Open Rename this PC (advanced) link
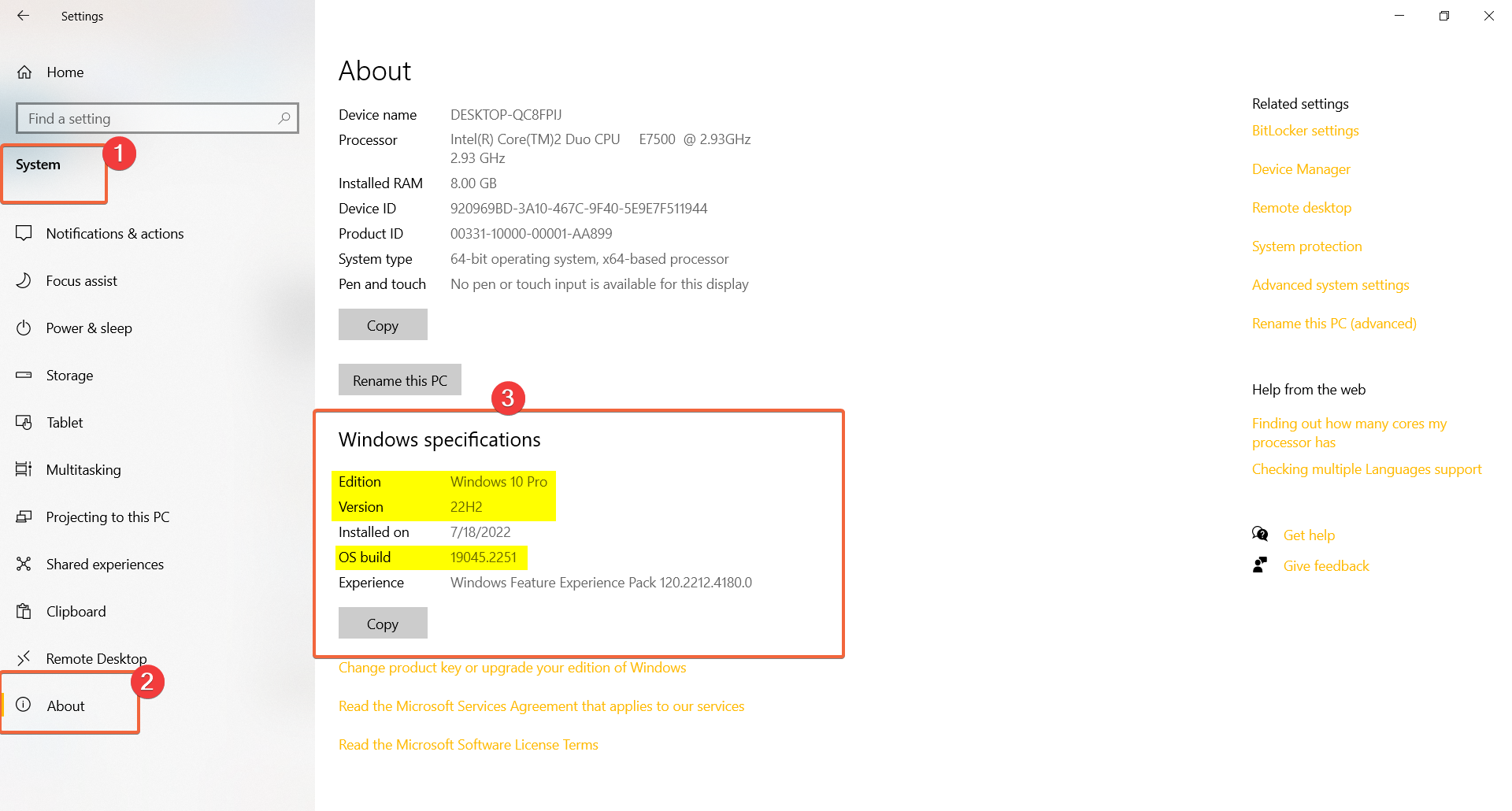Viewport: 1512px width, 811px height. coord(1334,324)
